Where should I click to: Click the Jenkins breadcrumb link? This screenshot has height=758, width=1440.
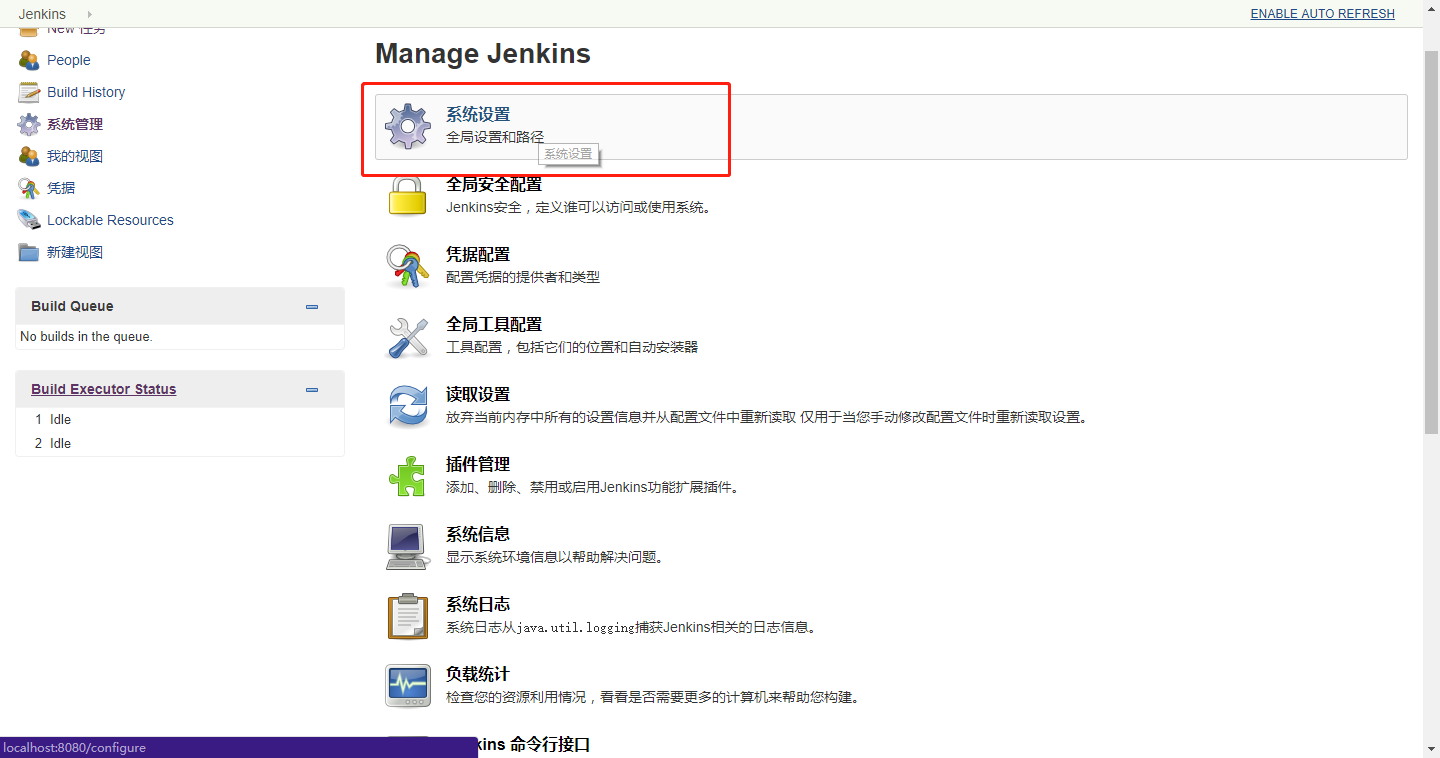coord(42,14)
